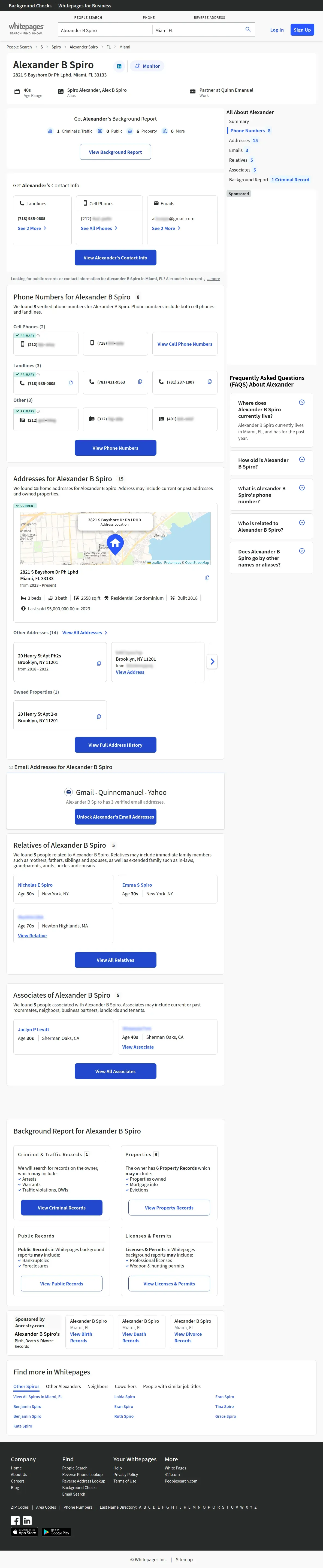Click Unlock Alexander's Email Addresses button
Viewport: 323px width, 1568px height.
(115, 817)
